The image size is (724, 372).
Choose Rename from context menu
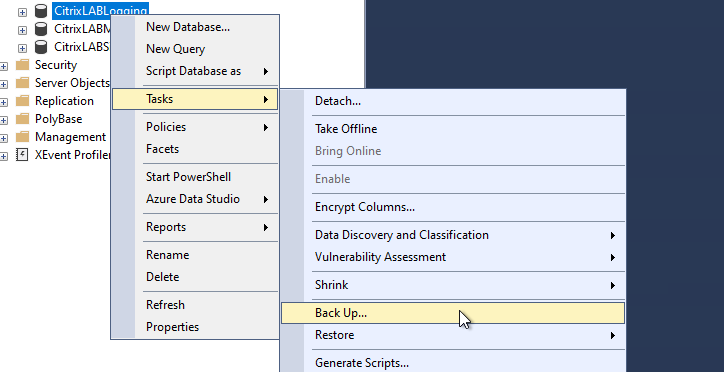(195, 255)
